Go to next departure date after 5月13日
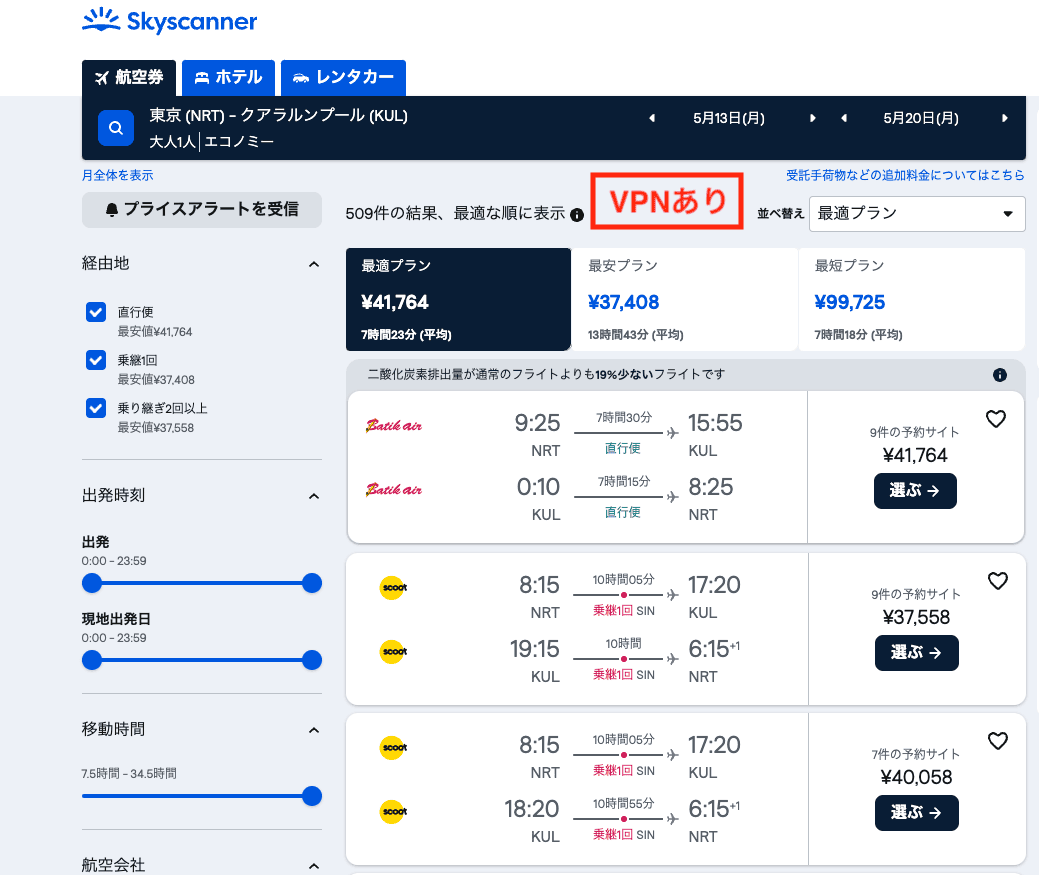This screenshot has width=1039, height=875. point(812,118)
